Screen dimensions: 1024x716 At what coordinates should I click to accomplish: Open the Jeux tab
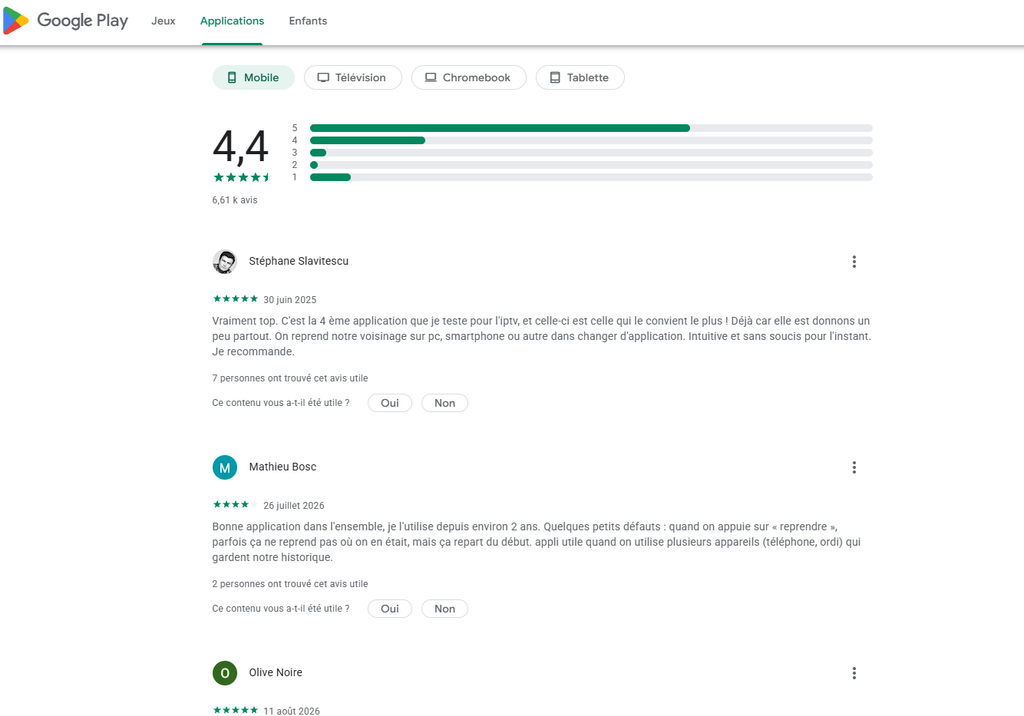(x=163, y=21)
